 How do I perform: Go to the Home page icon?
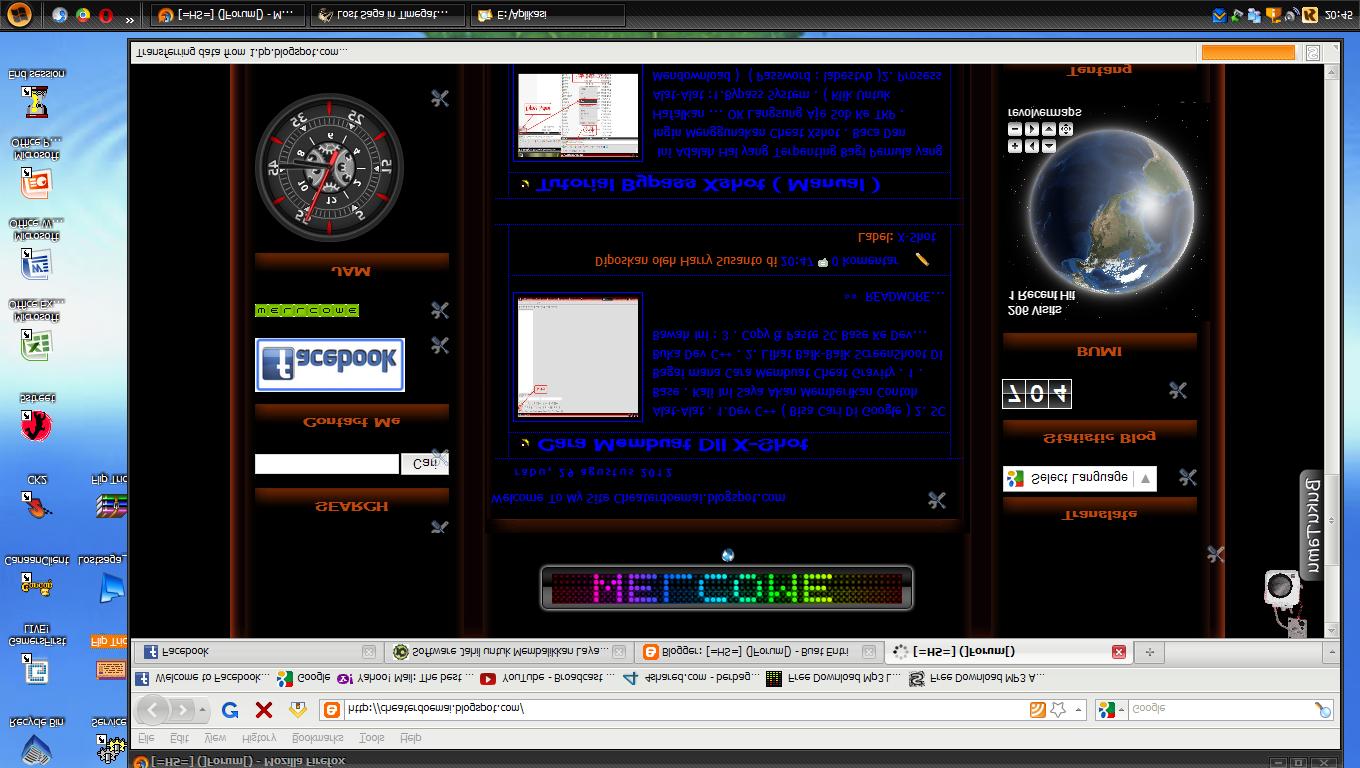297,710
